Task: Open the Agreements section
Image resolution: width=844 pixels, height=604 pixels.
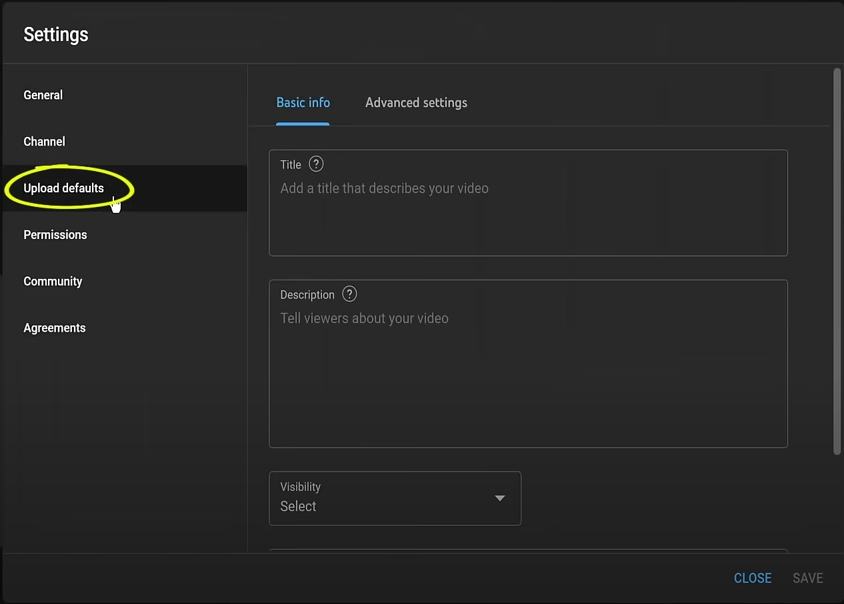Action: tap(54, 328)
